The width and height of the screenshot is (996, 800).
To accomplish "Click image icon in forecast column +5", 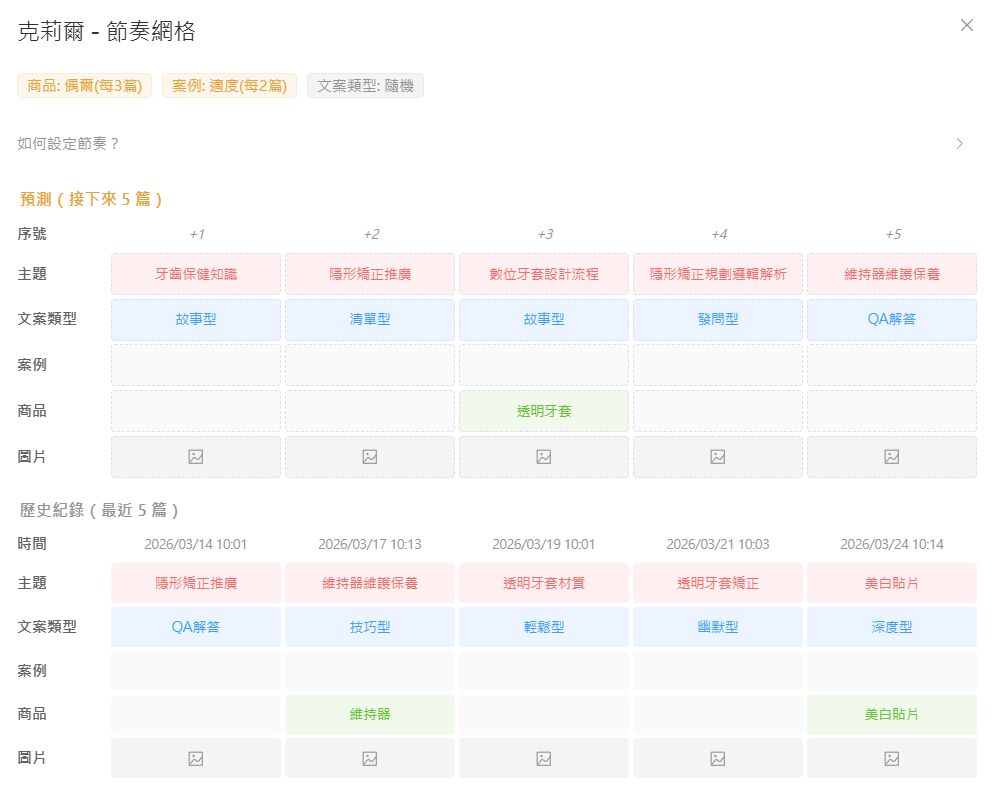I will [892, 457].
